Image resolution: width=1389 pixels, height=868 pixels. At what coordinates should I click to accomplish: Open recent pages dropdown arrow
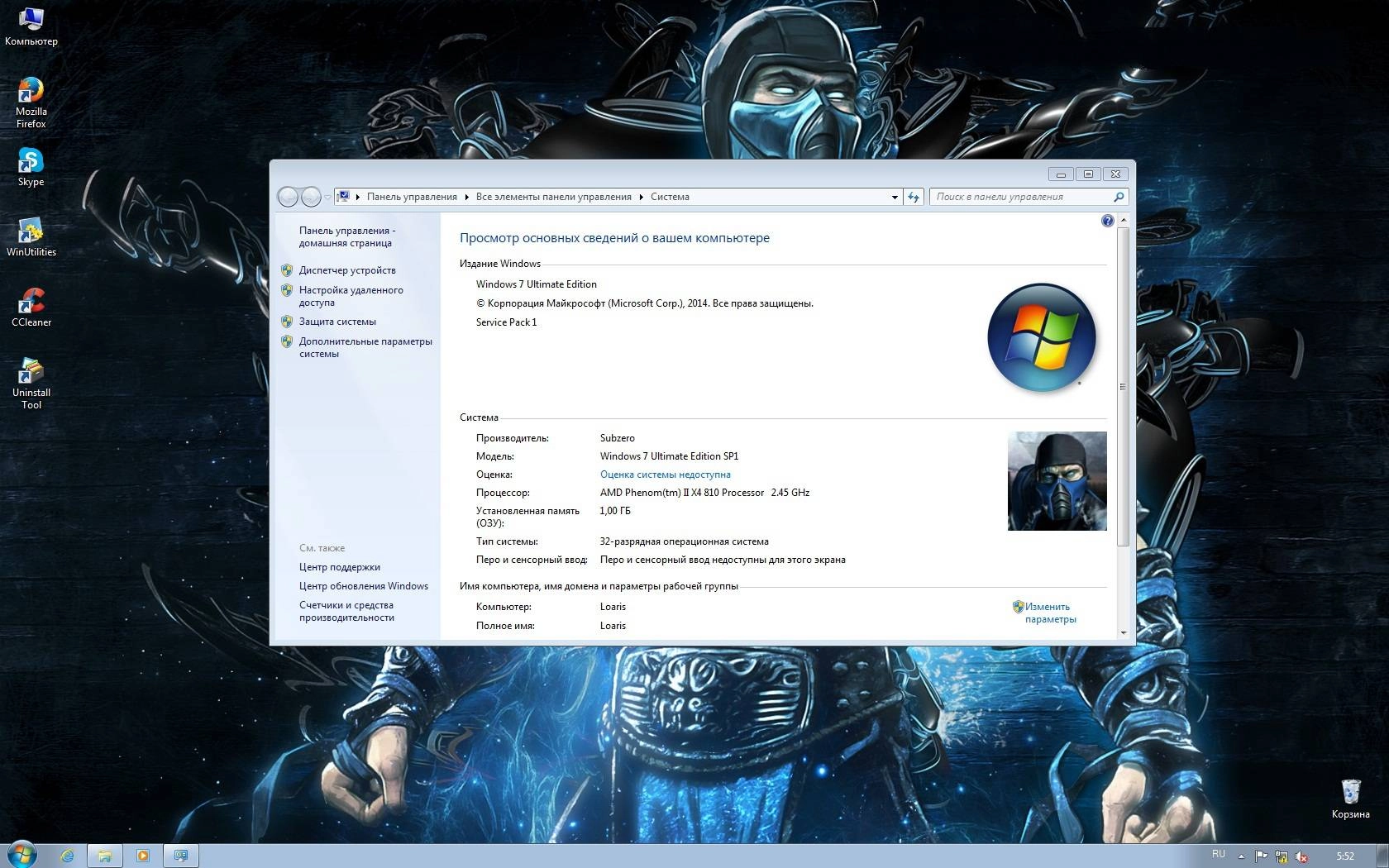327,197
